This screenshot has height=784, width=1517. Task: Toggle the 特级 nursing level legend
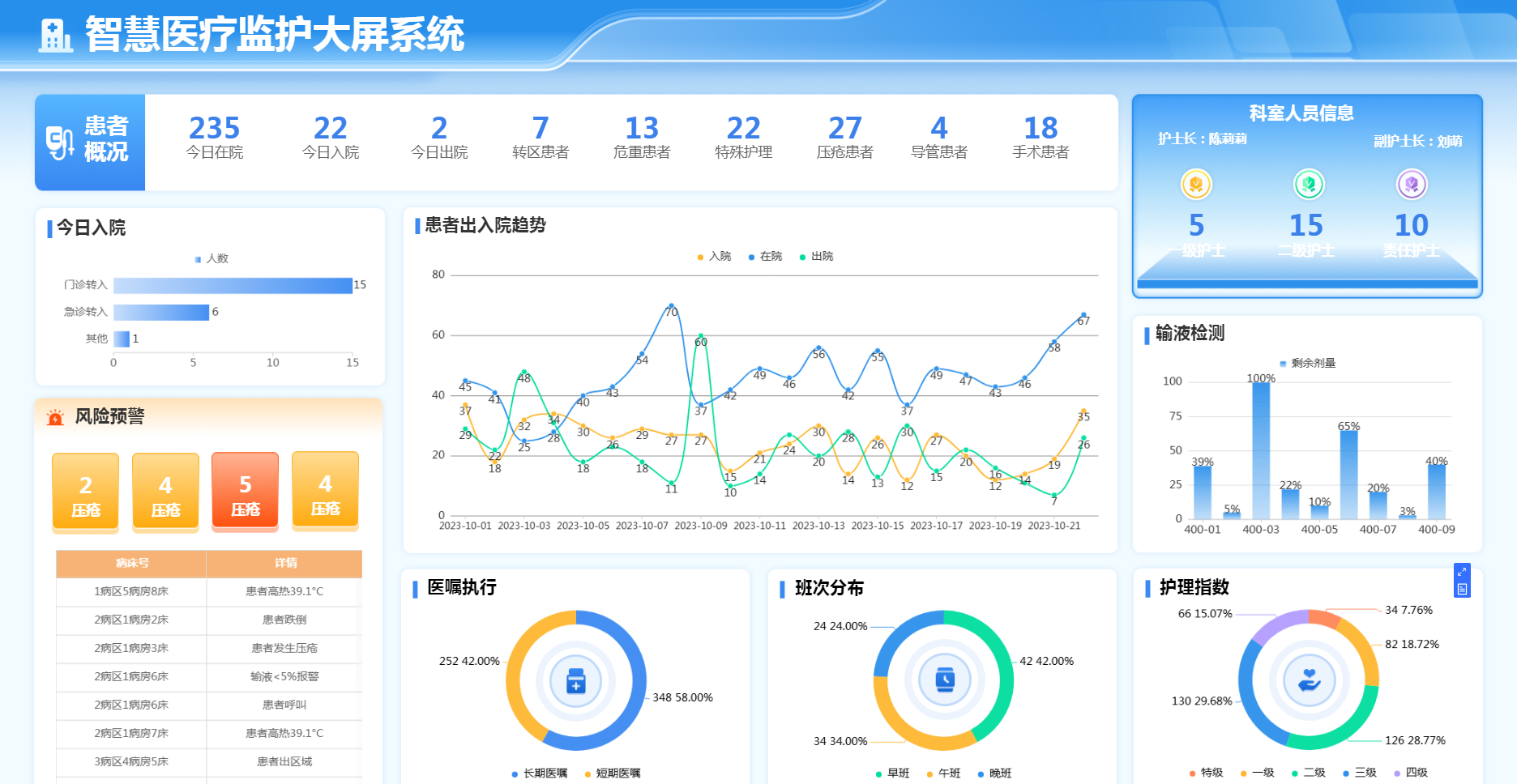(1206, 773)
